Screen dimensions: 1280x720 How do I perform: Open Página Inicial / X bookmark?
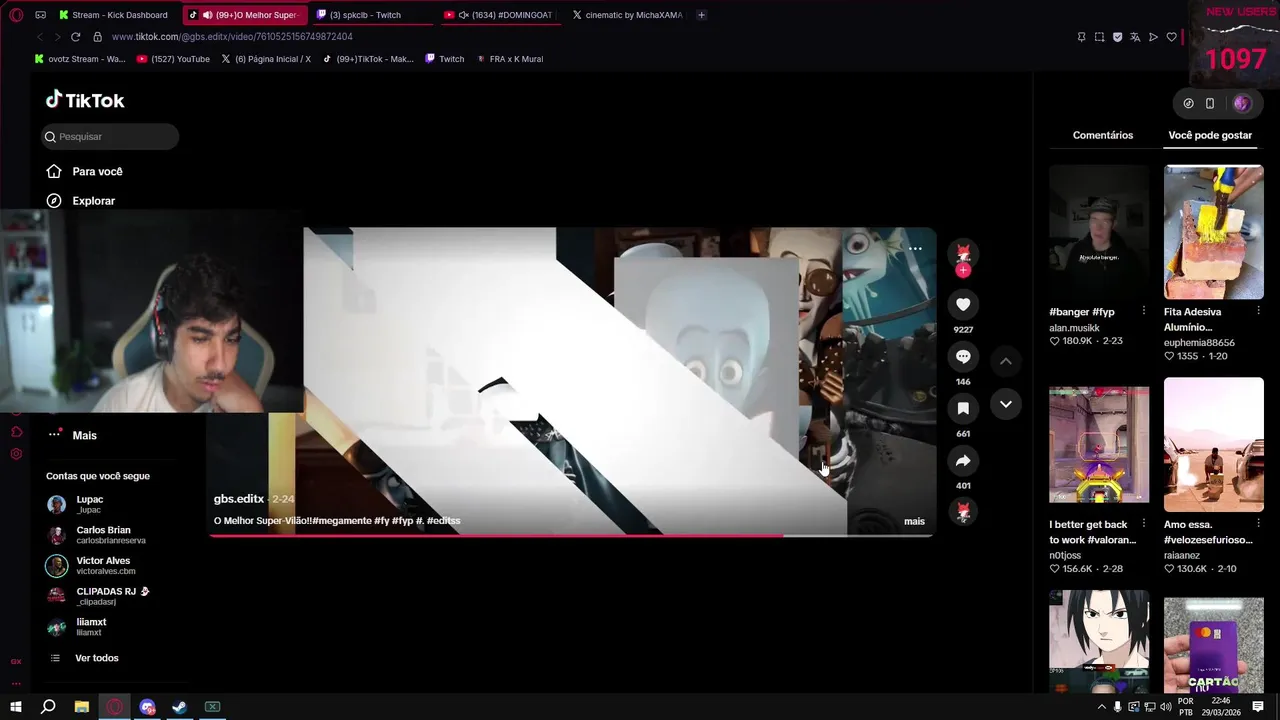point(266,59)
